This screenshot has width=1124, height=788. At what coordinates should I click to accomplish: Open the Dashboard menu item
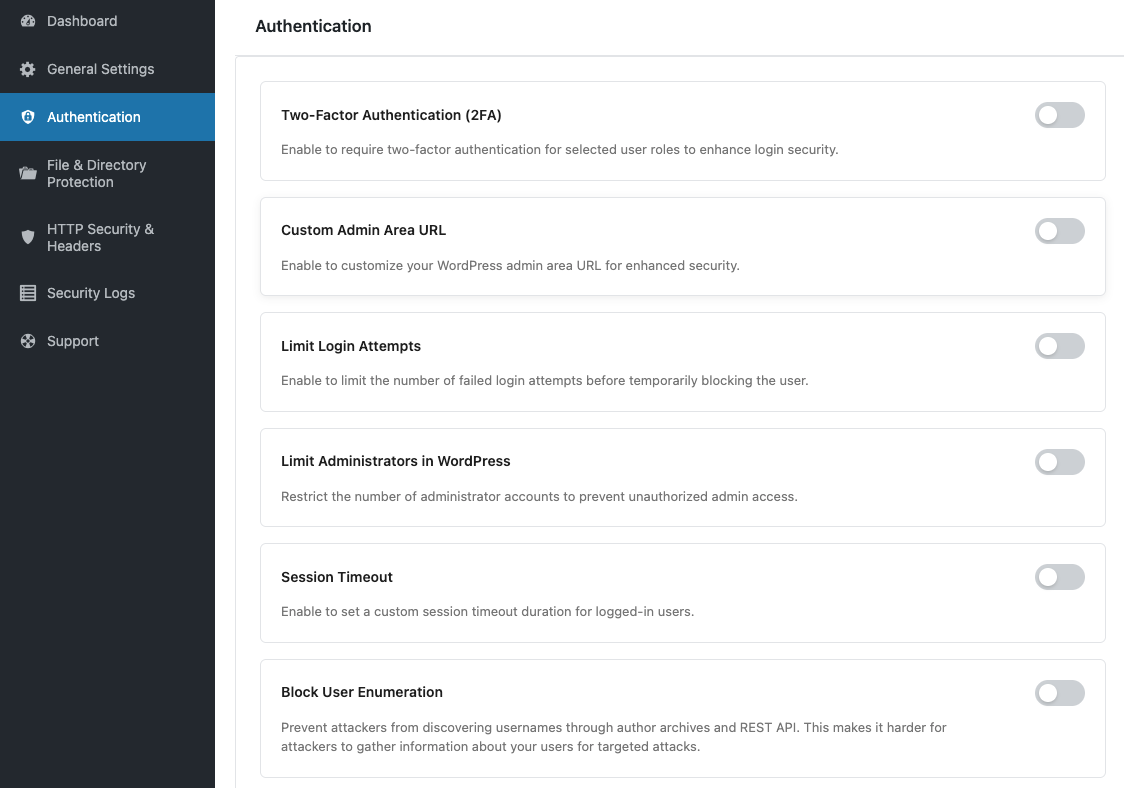[82, 21]
